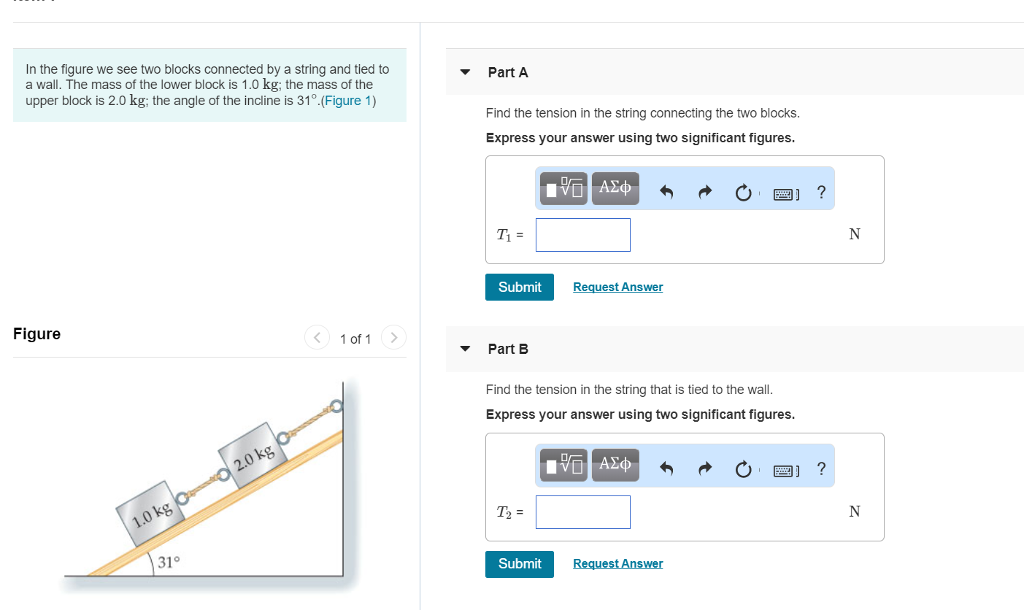Click the undo arrow in Part A toolbar

point(666,189)
